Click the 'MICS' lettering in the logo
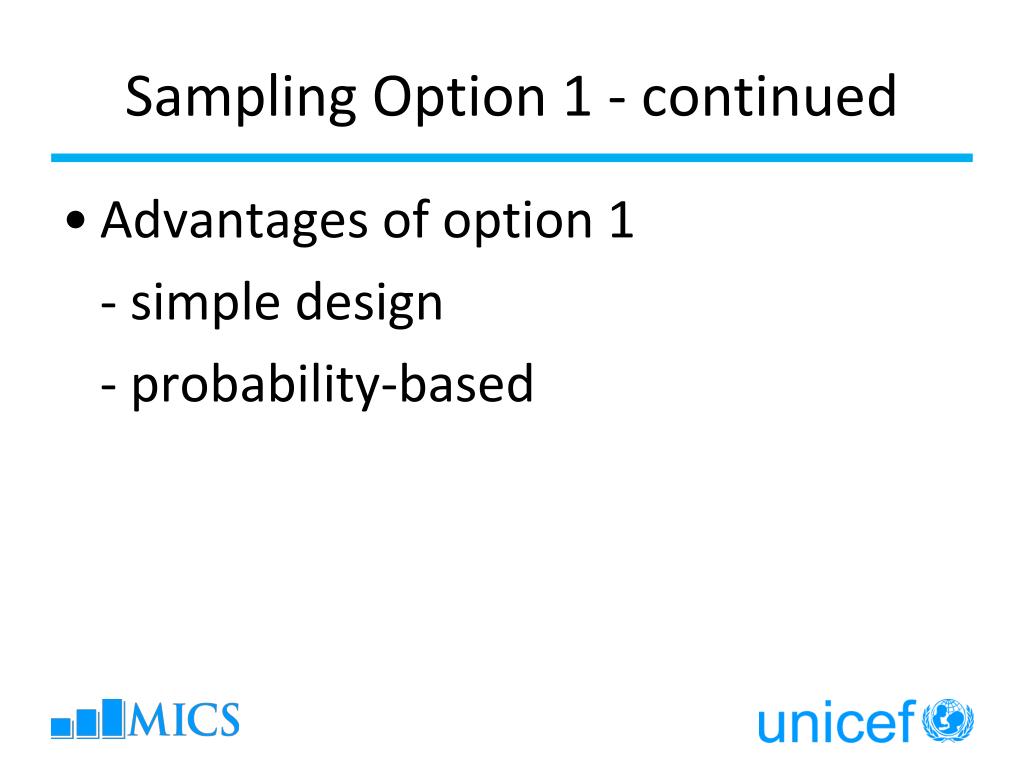 [x=184, y=720]
